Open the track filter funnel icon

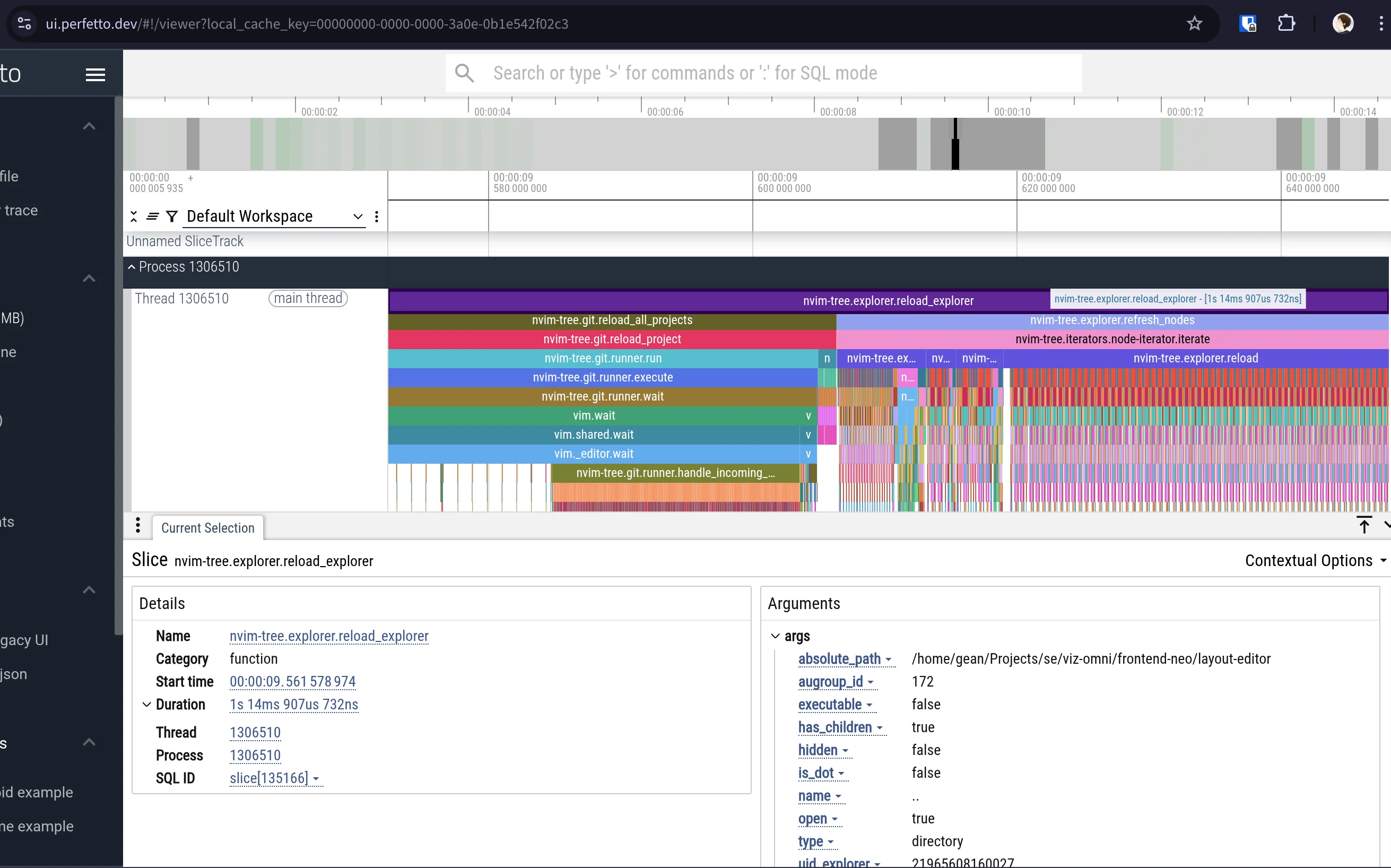(171, 216)
